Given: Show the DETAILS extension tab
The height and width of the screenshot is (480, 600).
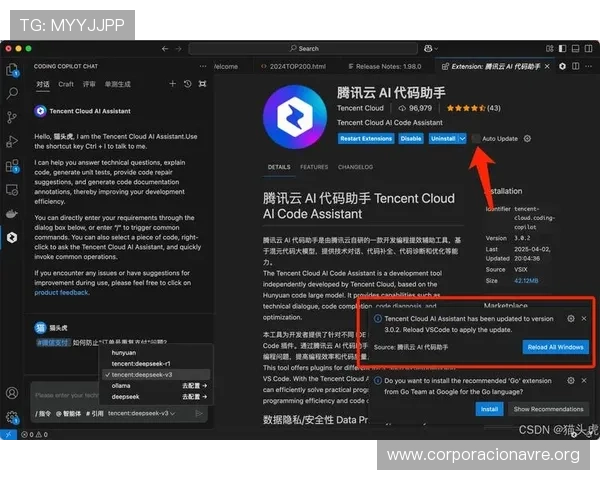Looking at the screenshot, I should (279, 167).
